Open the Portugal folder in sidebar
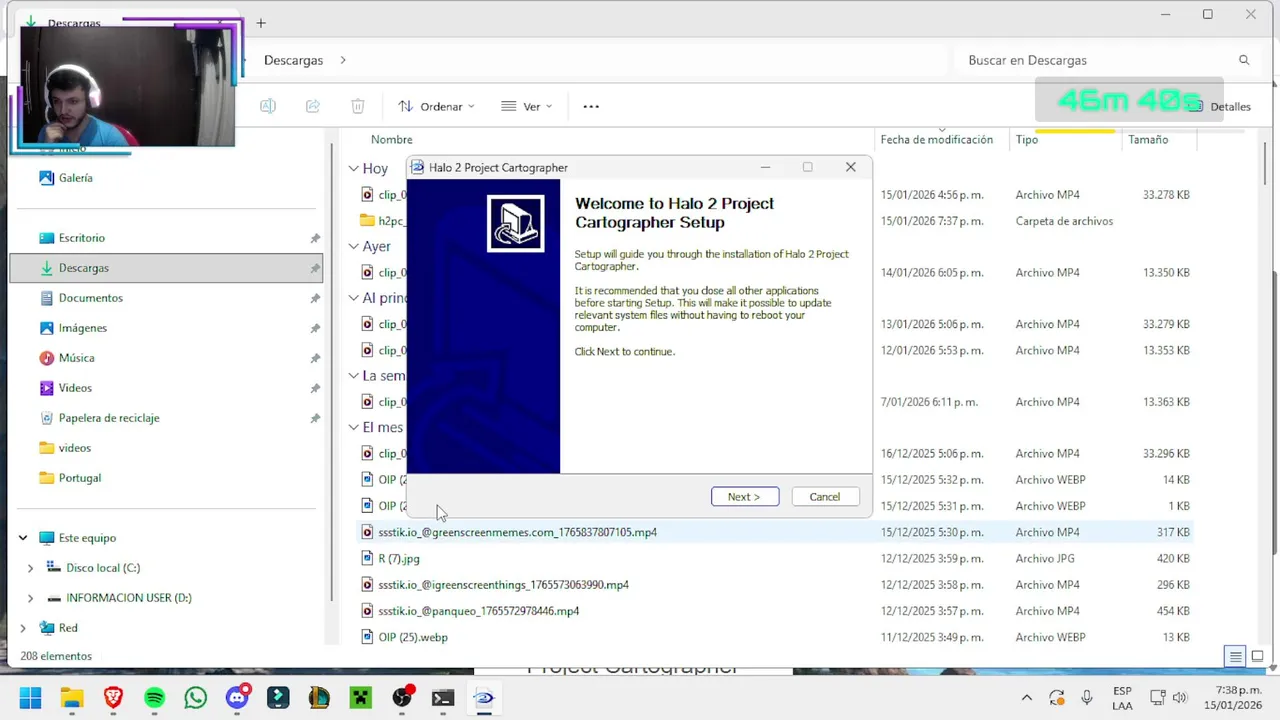The image size is (1280, 720). click(x=79, y=478)
